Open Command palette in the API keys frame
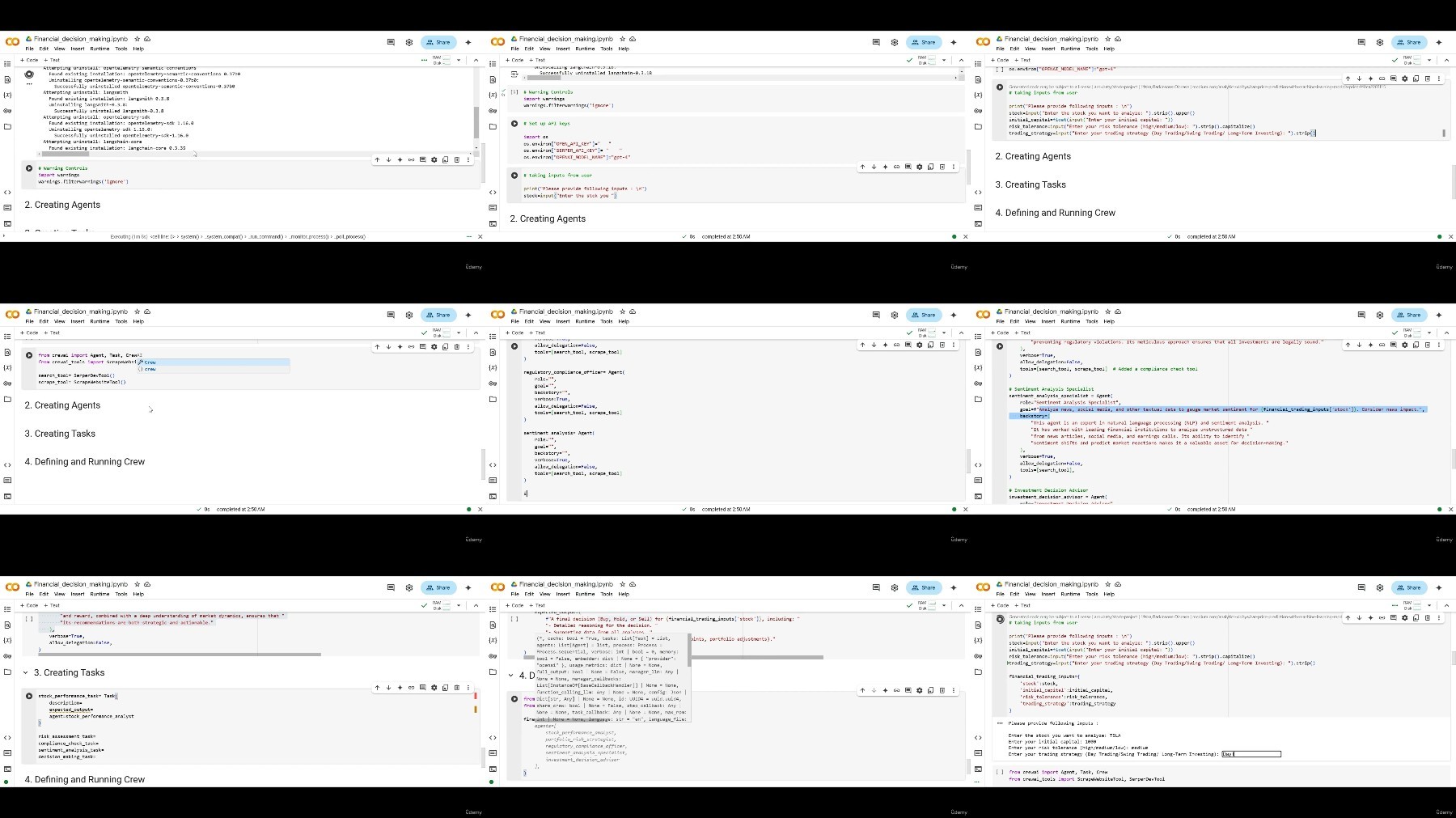Viewport: 1456px width, 818px height. [493, 208]
